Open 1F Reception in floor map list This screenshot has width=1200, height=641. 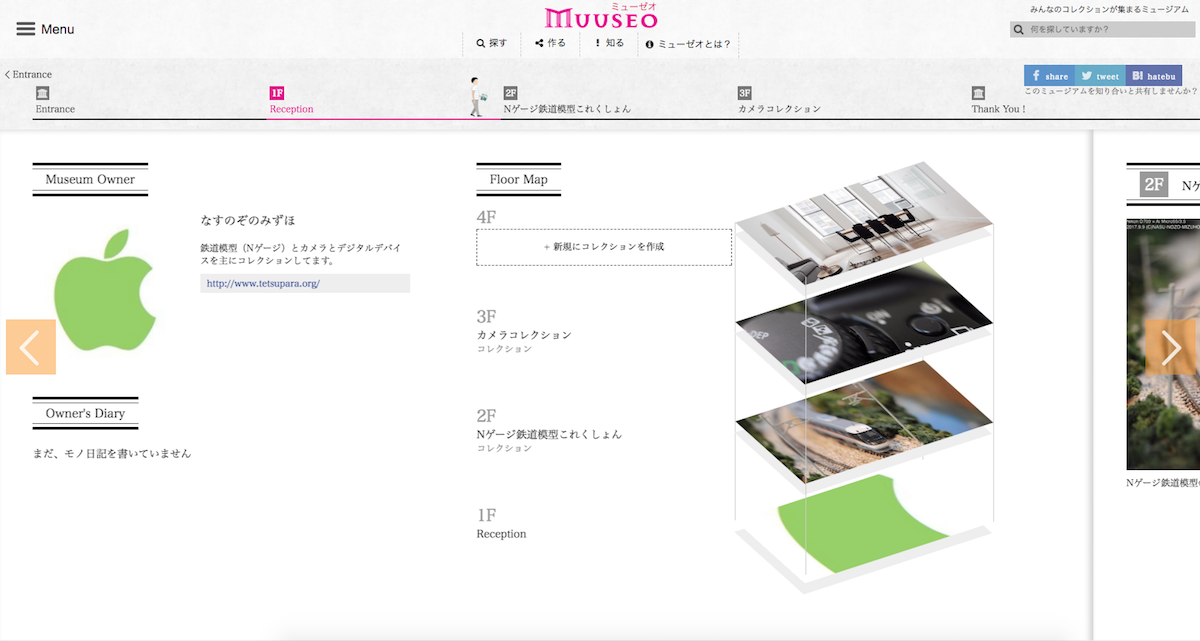(501, 534)
